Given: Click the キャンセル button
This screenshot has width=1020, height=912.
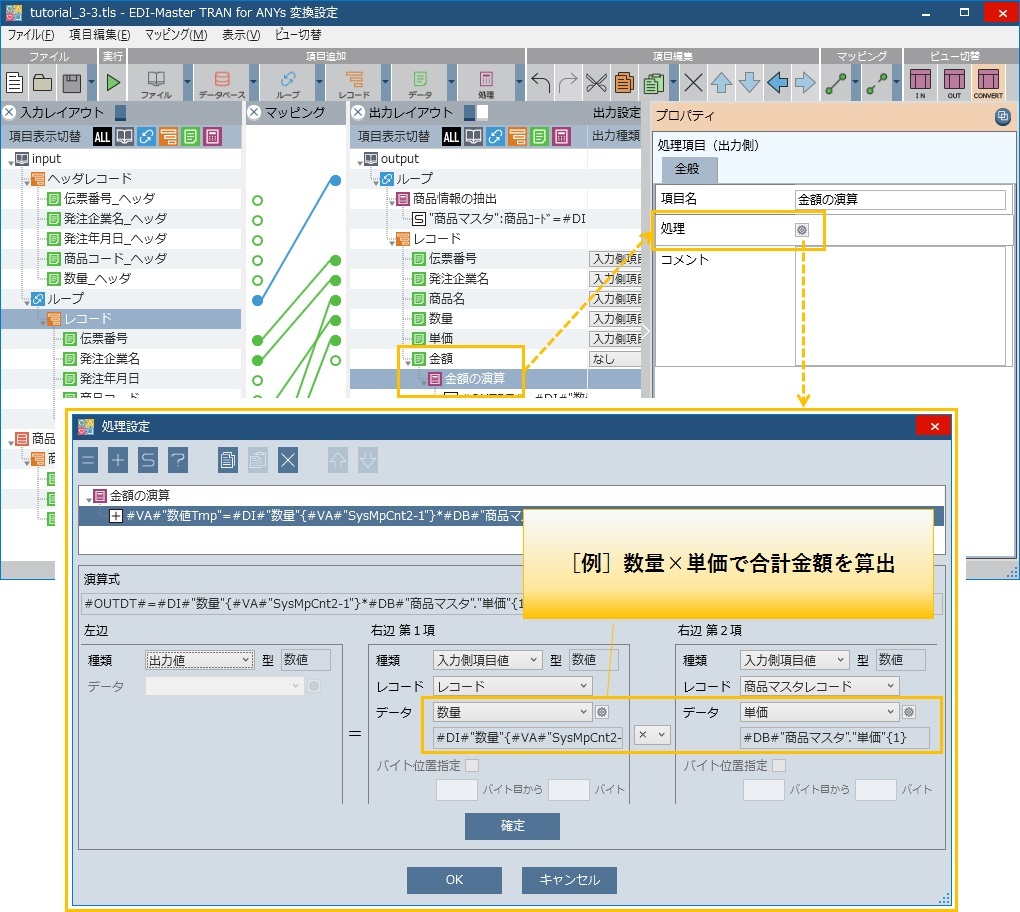Looking at the screenshot, I should coord(569,880).
